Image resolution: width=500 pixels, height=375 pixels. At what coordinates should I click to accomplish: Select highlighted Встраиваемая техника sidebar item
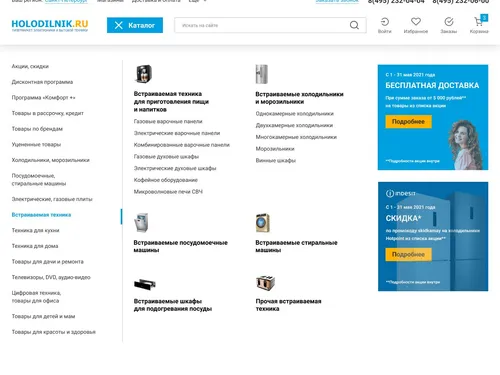click(41, 215)
